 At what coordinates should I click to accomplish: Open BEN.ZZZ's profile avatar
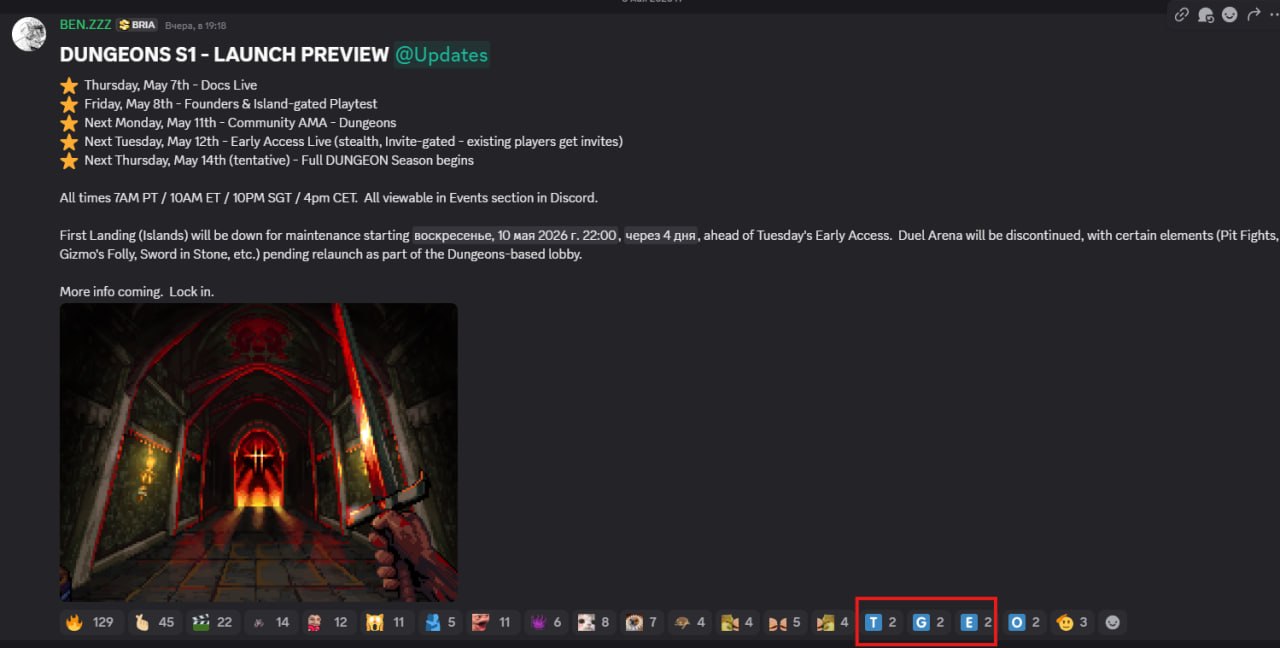pyautogui.click(x=28, y=34)
